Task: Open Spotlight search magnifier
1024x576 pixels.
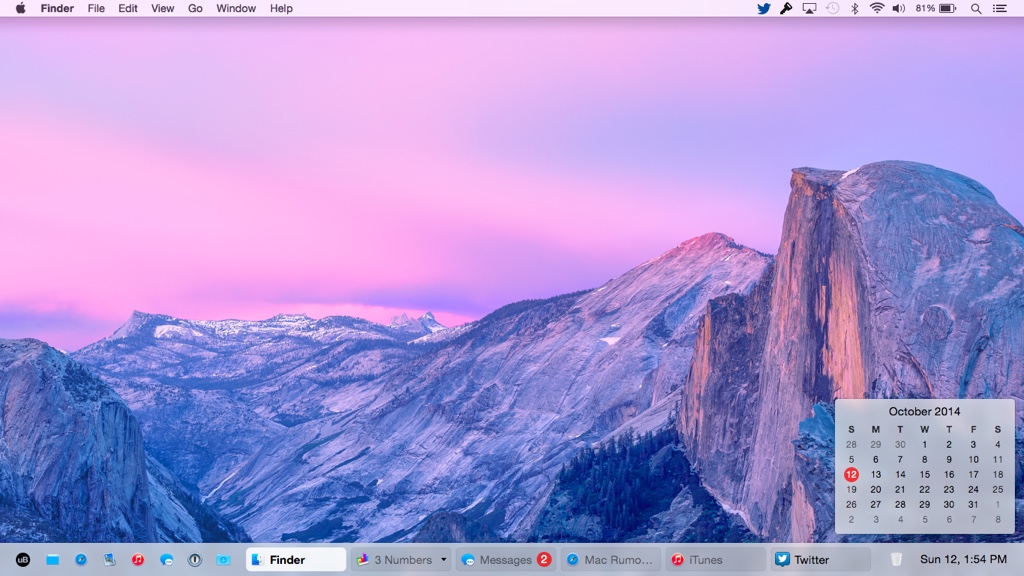Action: click(976, 8)
